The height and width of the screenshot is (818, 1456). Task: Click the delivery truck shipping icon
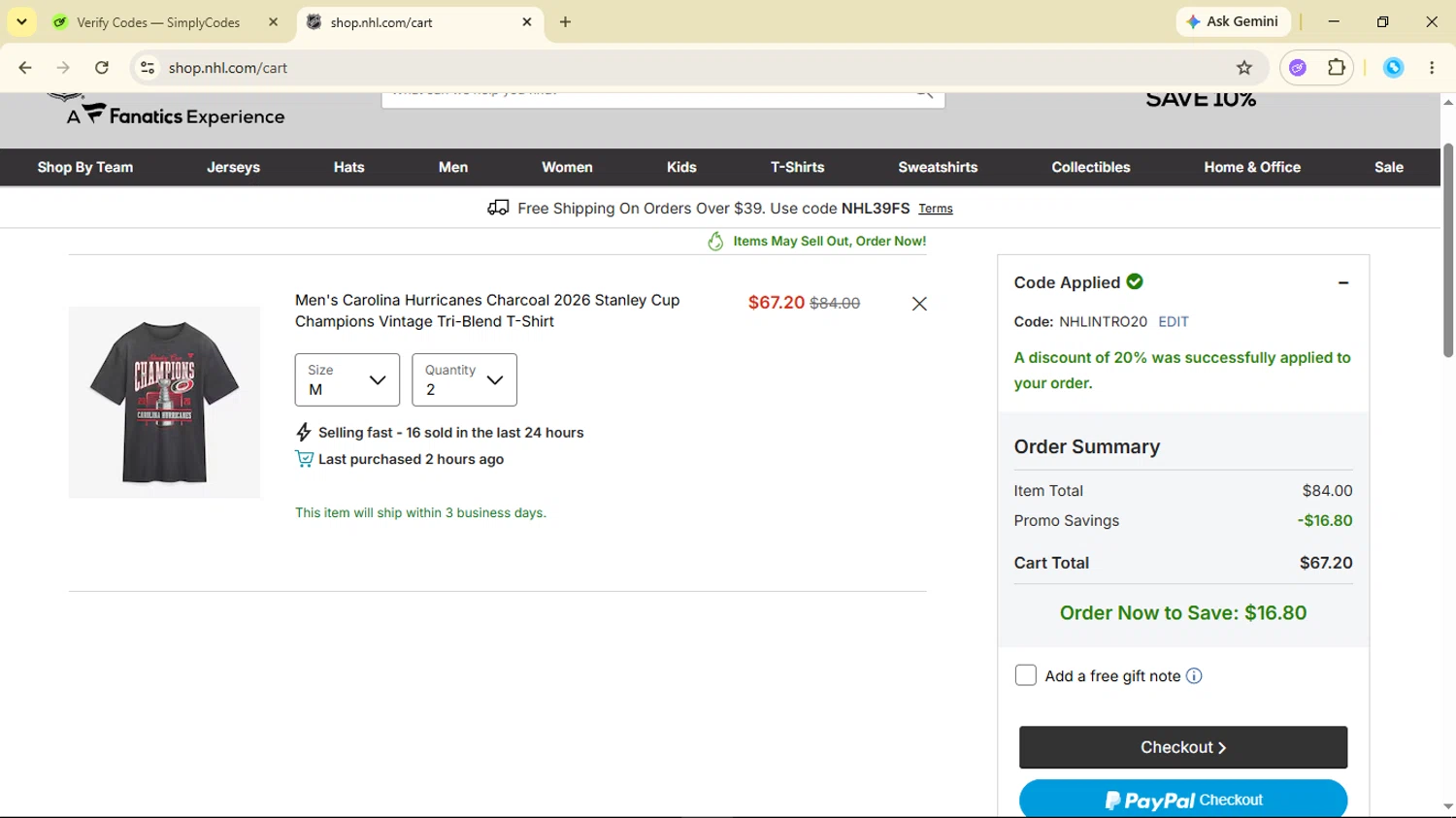(x=498, y=208)
